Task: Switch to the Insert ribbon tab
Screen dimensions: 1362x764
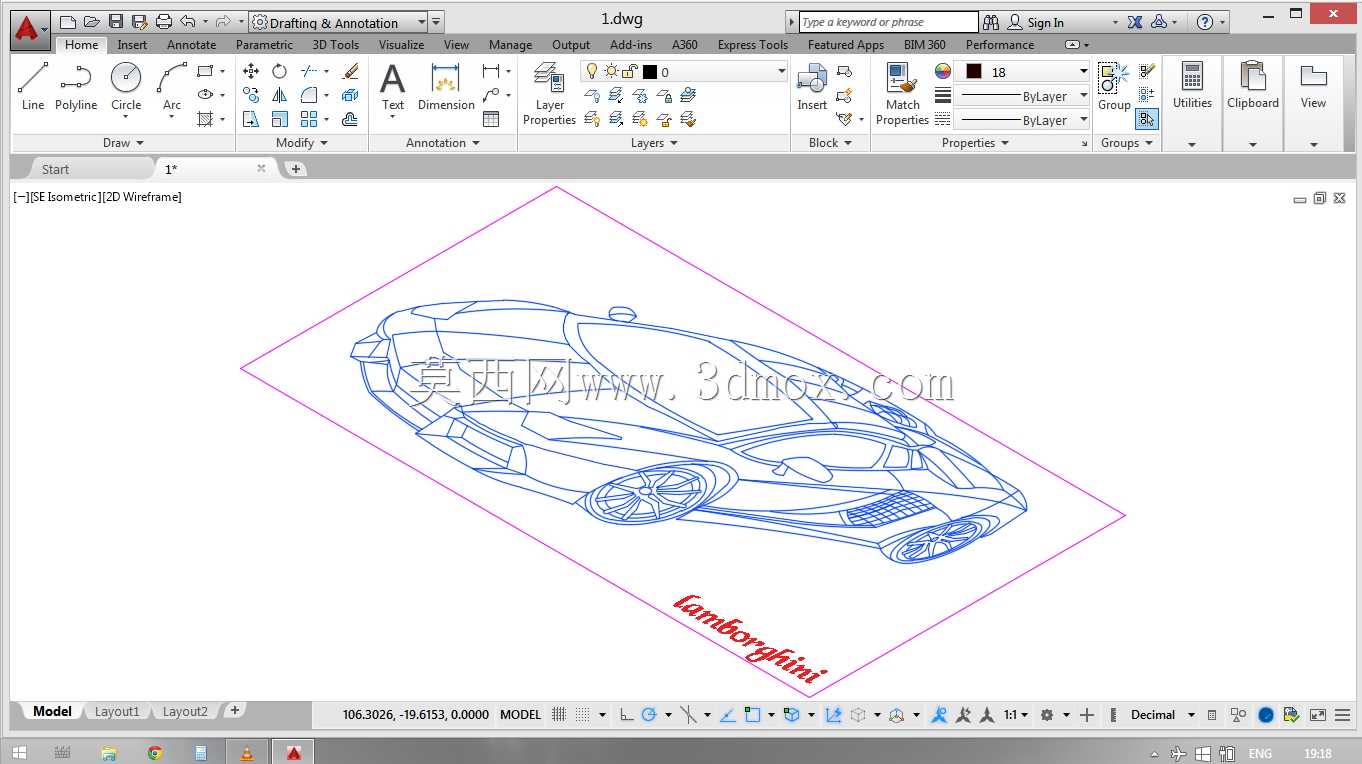Action: click(x=132, y=44)
